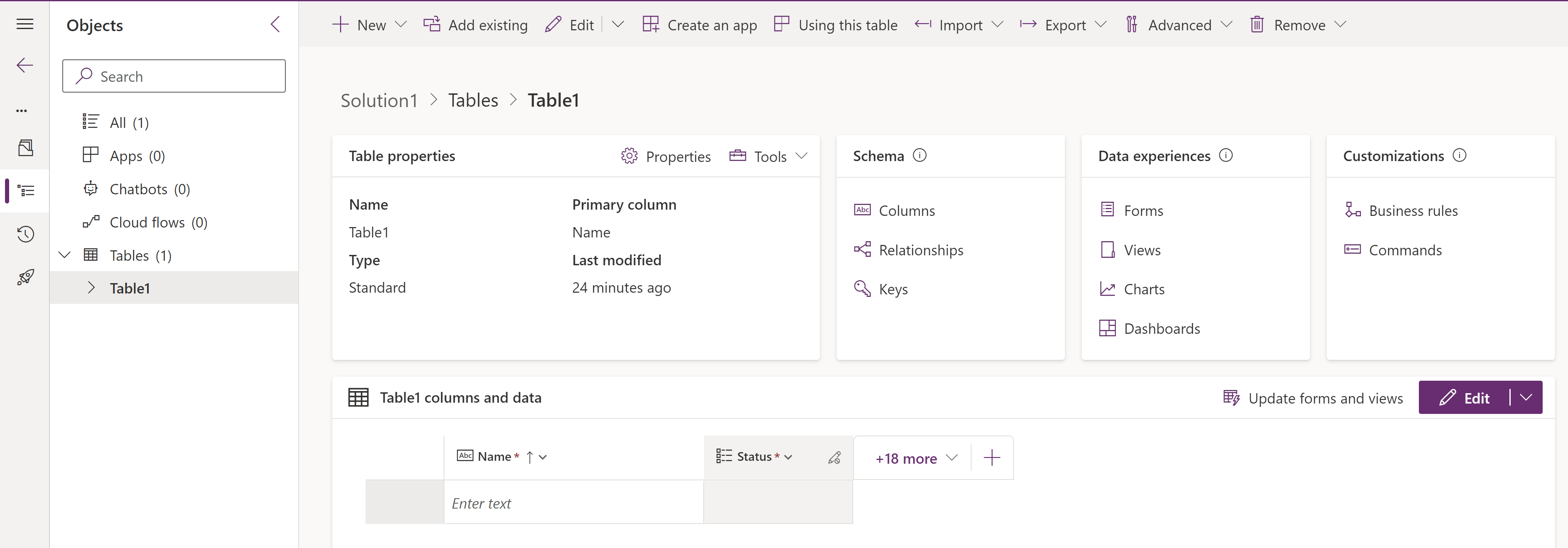Collapse the Objects panel
Screen dimensions: 1568x548
275,24
